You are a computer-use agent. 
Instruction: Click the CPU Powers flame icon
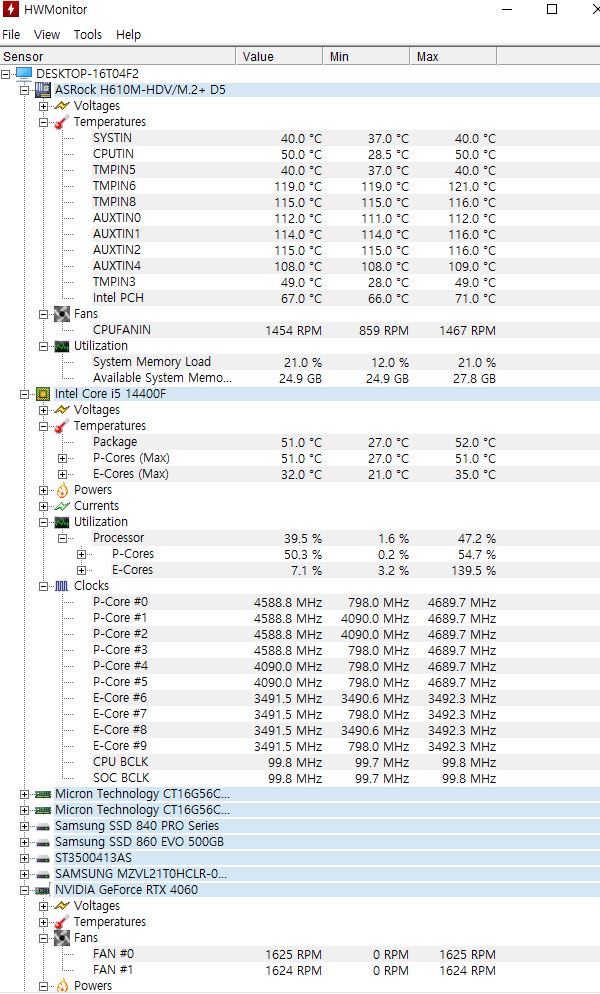click(62, 490)
